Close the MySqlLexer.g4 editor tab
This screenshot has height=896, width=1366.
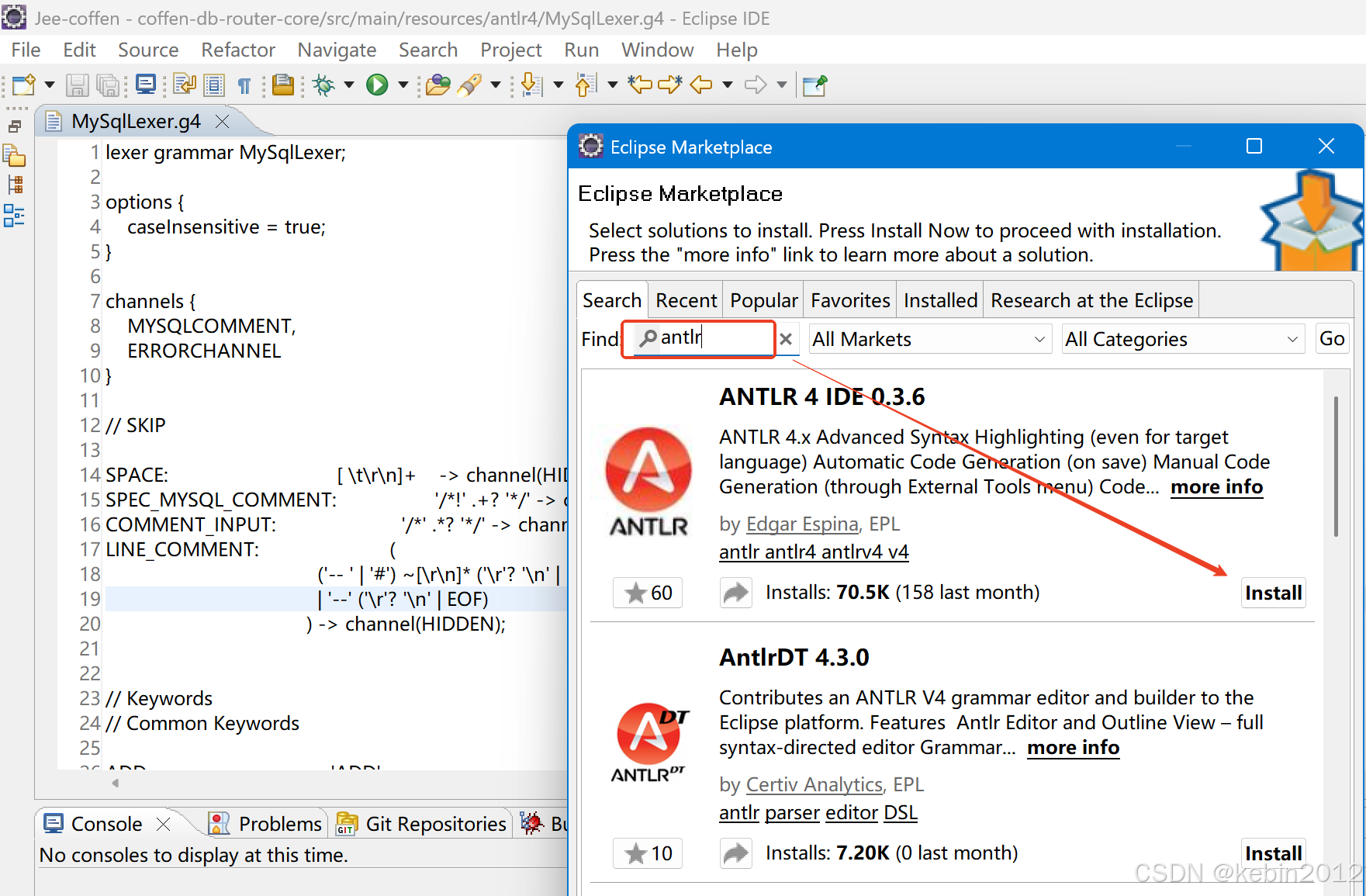point(223,122)
